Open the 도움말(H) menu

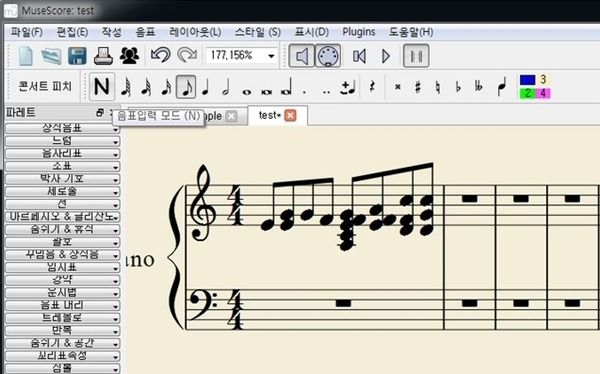(x=411, y=32)
